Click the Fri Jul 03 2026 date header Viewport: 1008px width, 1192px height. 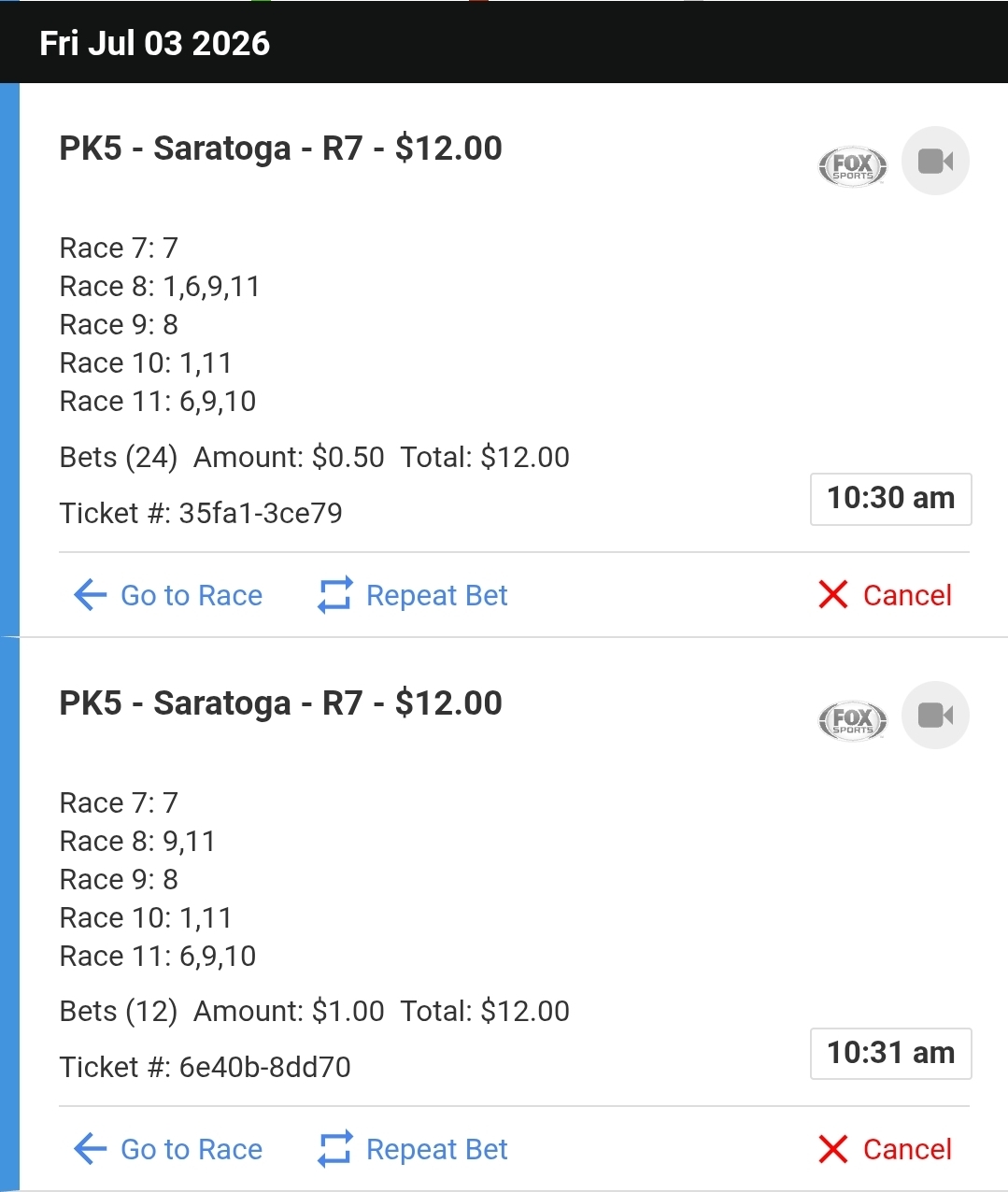[x=155, y=43]
